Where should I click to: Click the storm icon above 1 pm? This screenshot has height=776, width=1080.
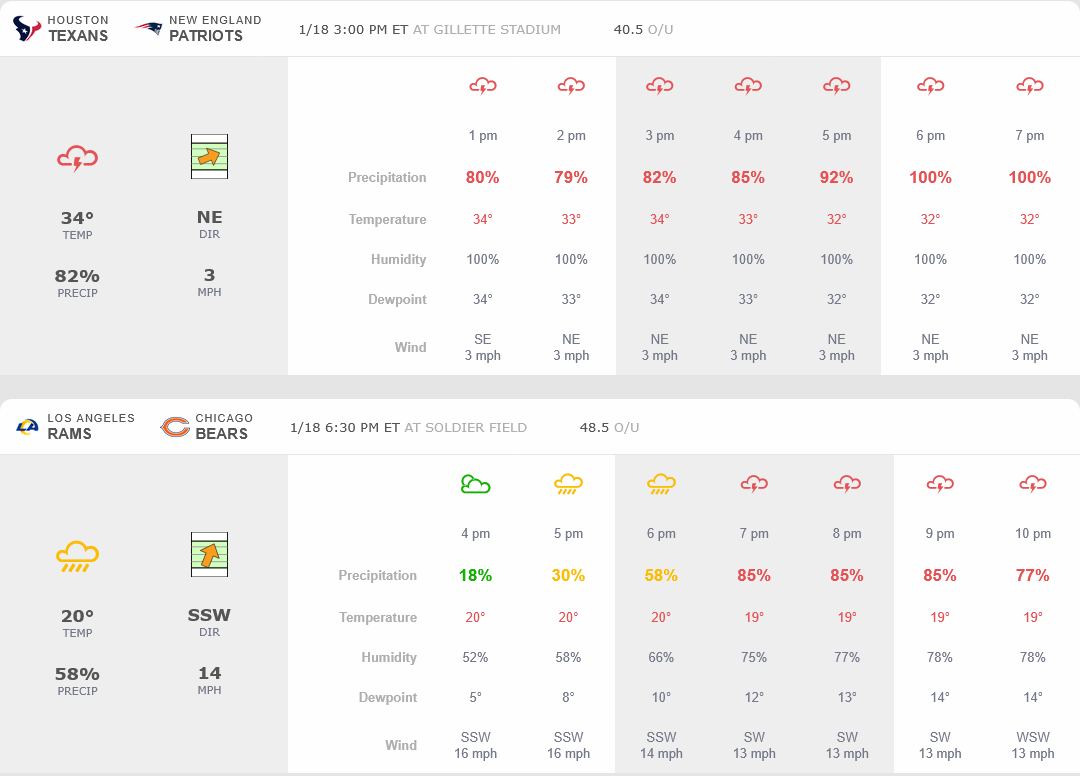pyautogui.click(x=483, y=87)
